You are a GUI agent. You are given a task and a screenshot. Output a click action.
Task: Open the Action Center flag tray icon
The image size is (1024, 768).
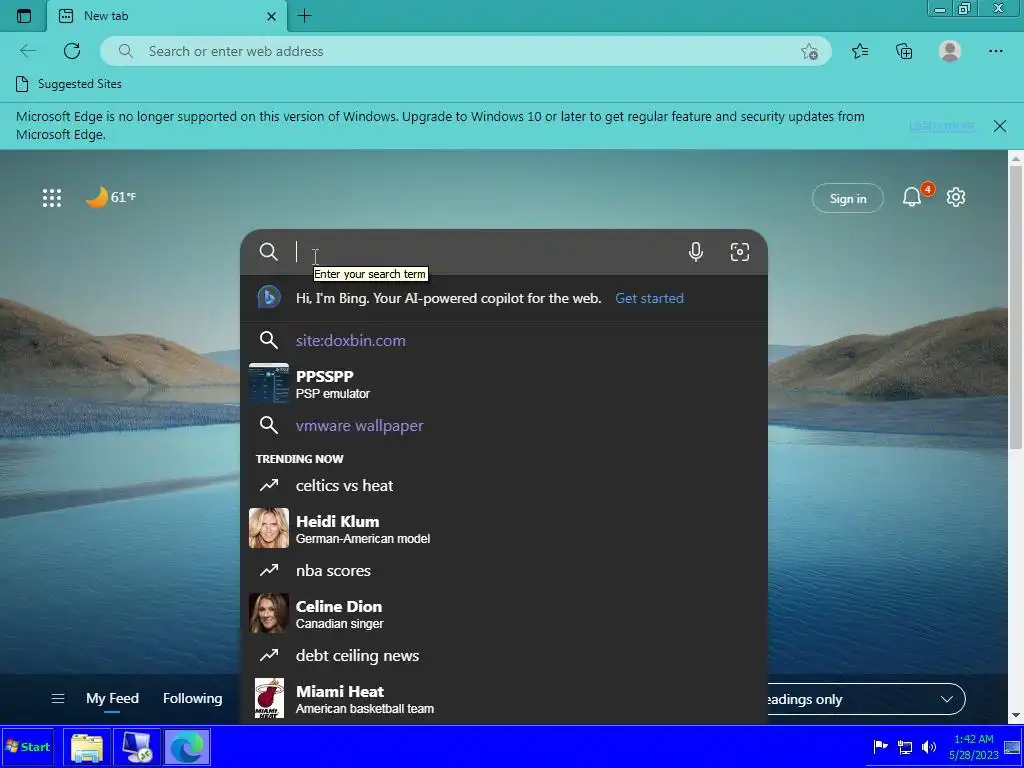[x=880, y=746]
